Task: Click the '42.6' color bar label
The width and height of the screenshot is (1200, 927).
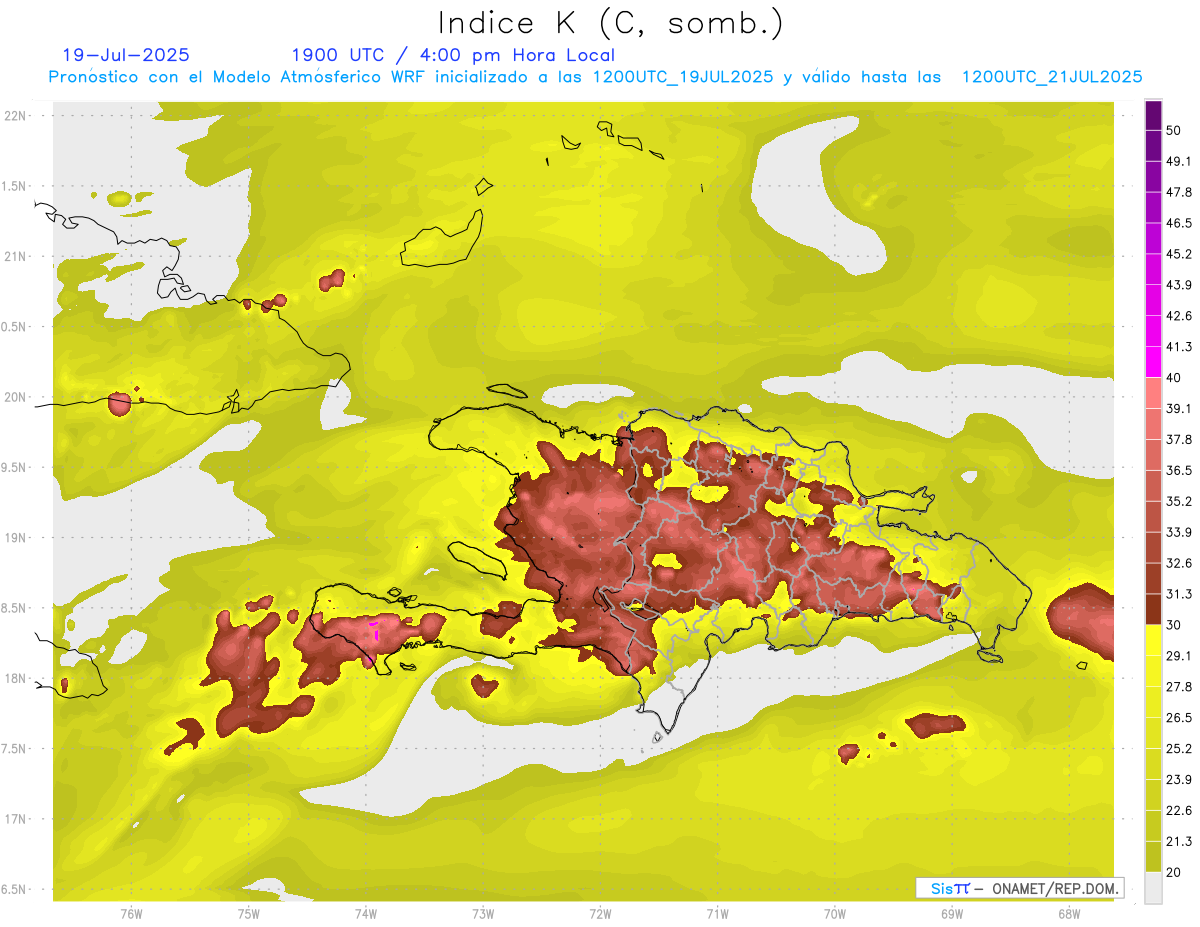Action: pyautogui.click(x=1179, y=316)
